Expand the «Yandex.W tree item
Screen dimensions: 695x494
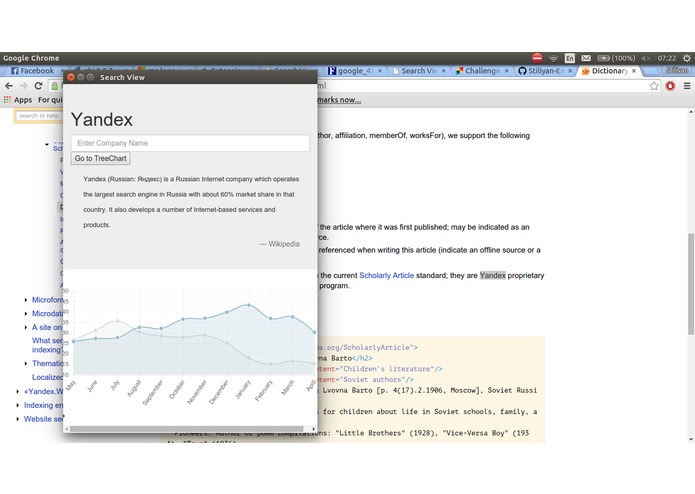[18, 392]
